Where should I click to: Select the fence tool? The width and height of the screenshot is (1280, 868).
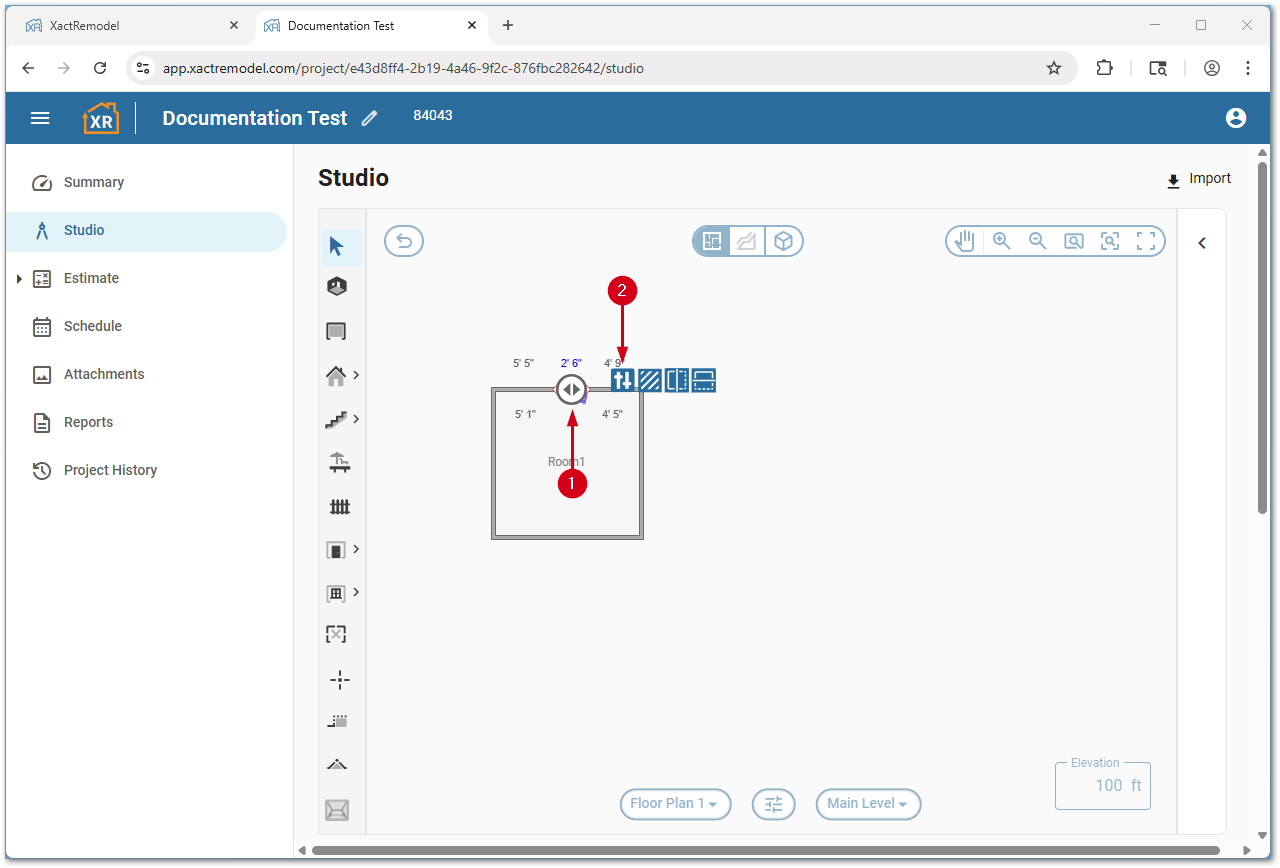pyautogui.click(x=340, y=506)
